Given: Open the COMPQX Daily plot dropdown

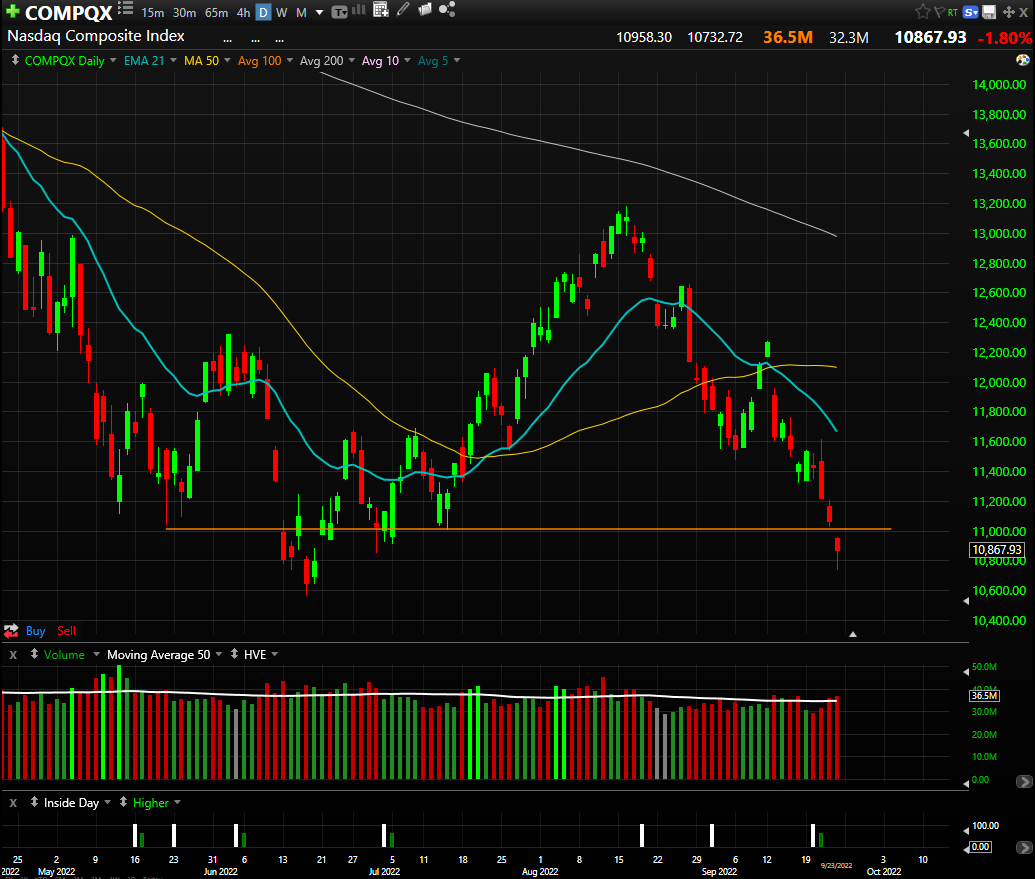Looking at the screenshot, I should (113, 60).
